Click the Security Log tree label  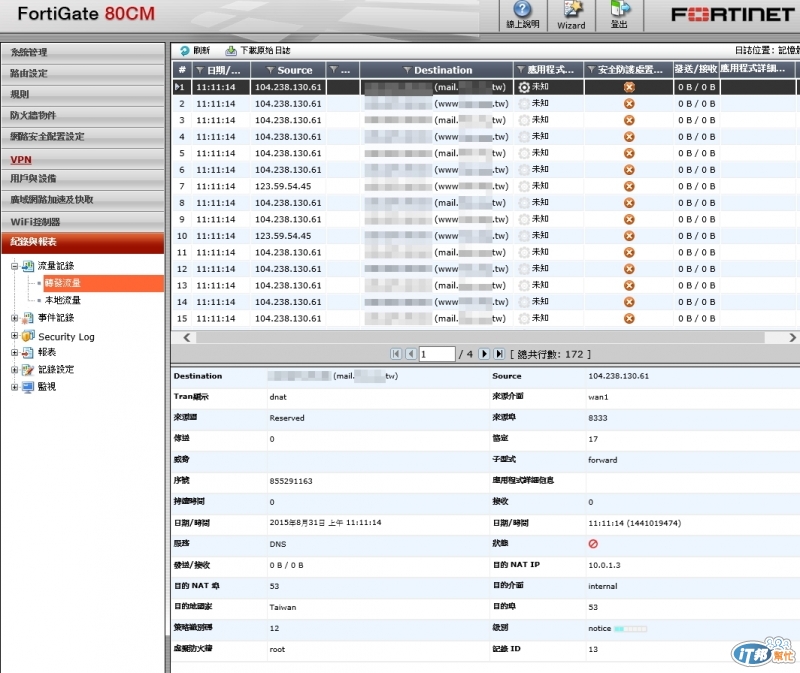[66, 337]
